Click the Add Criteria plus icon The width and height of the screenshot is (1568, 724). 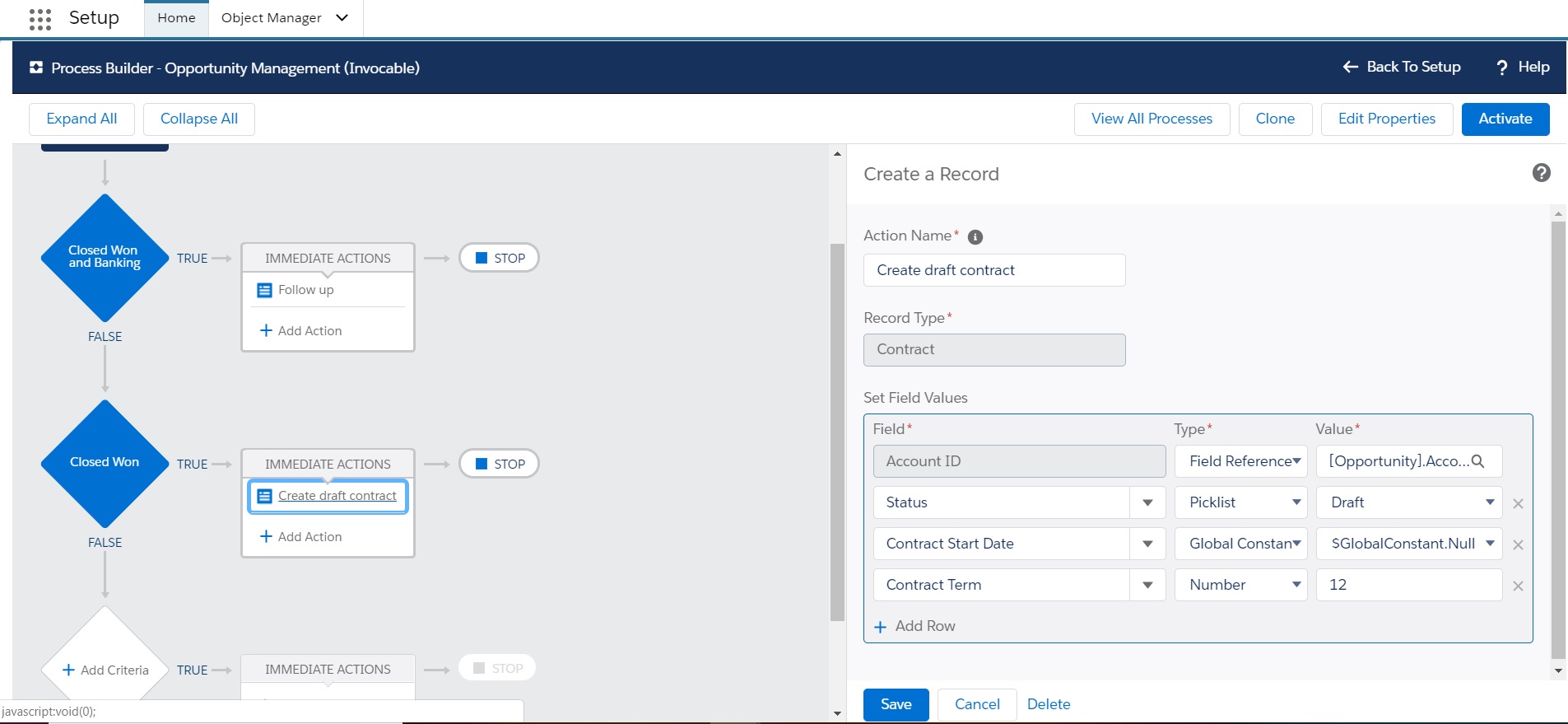coord(69,670)
